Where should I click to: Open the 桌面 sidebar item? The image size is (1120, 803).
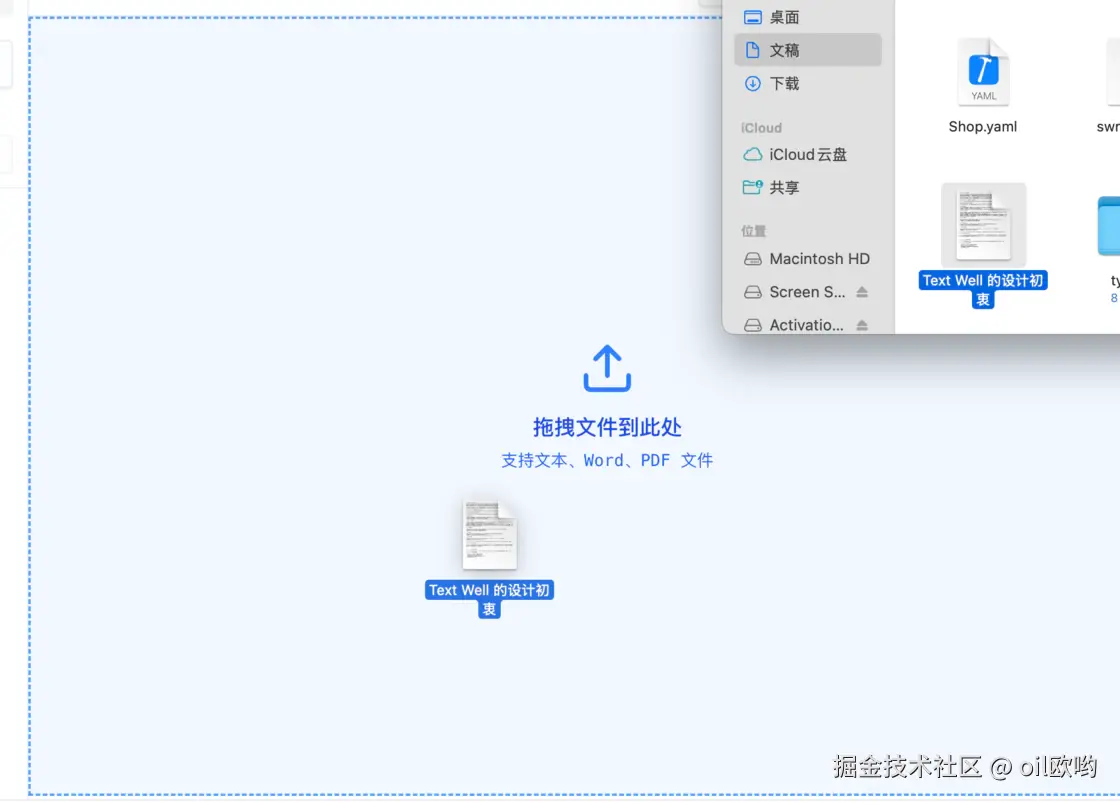coord(808,17)
